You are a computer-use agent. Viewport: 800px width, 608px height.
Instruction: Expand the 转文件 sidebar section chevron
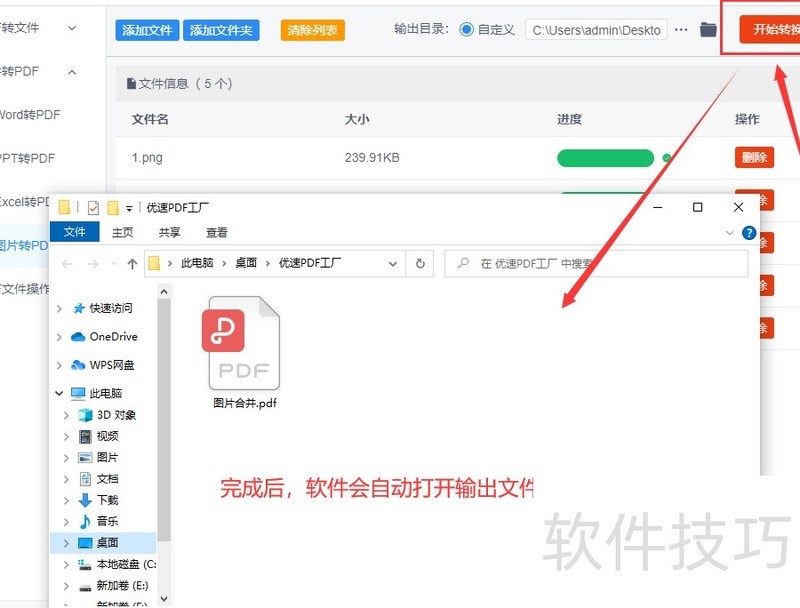(72, 28)
